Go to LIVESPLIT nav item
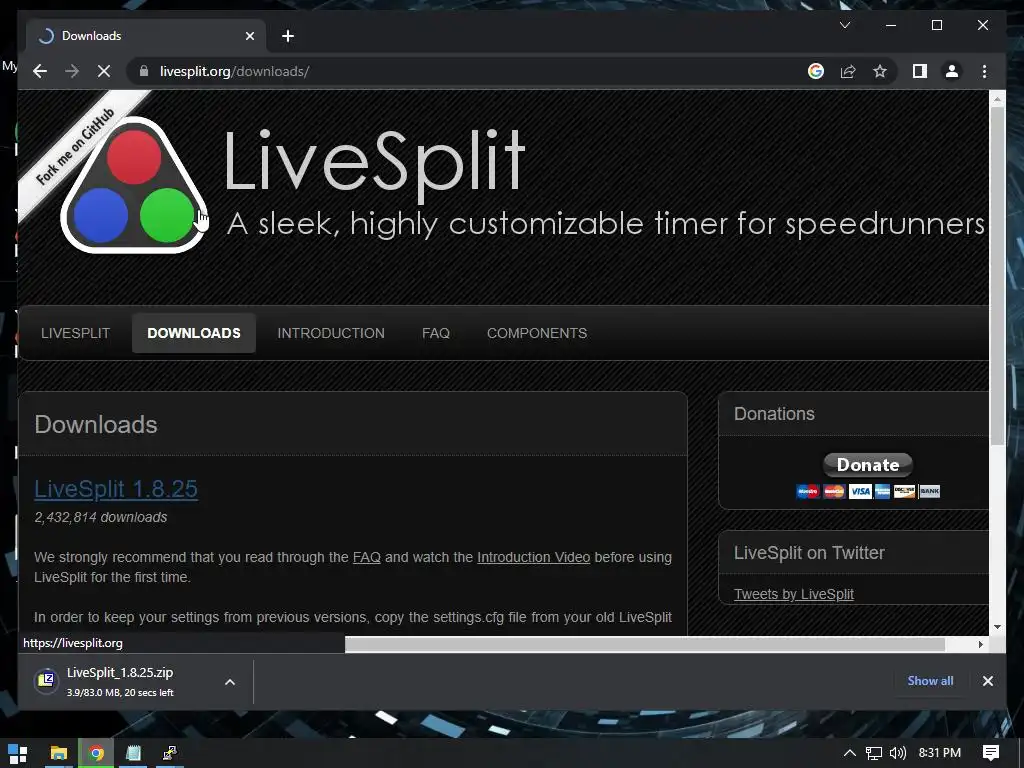 [x=75, y=333]
